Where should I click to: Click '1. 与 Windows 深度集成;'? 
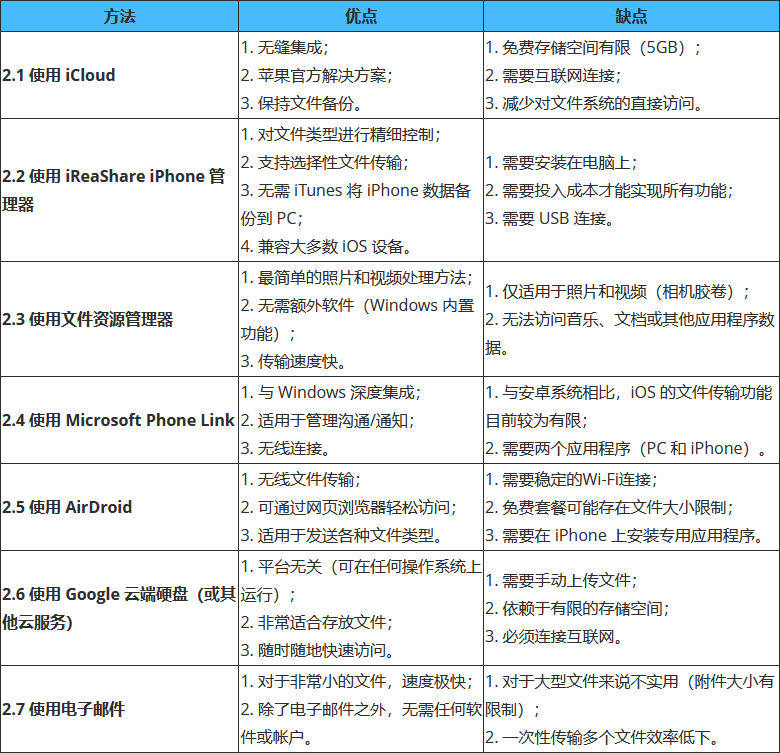331,392
